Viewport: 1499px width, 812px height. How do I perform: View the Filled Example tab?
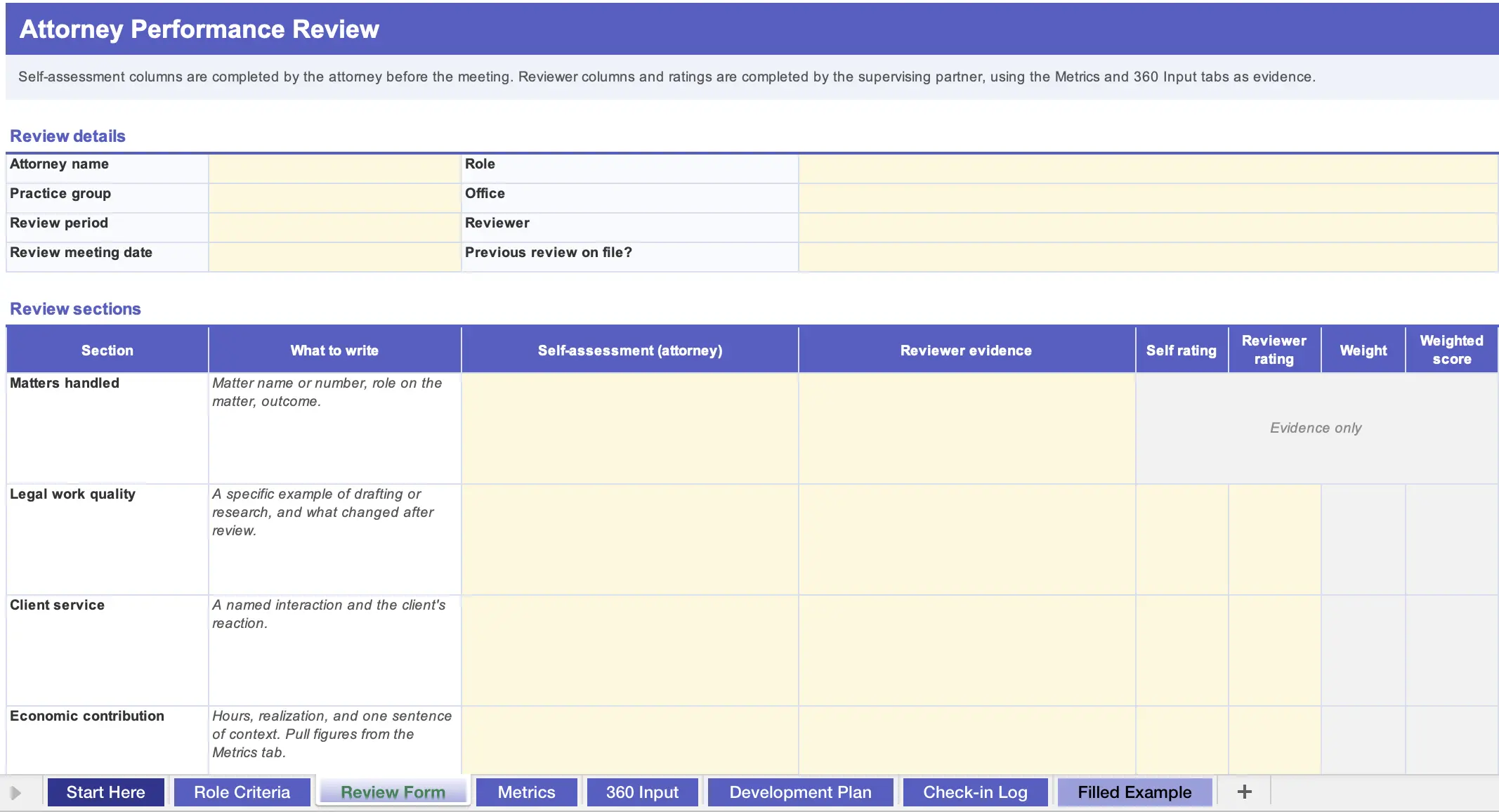pyautogui.click(x=1134, y=792)
